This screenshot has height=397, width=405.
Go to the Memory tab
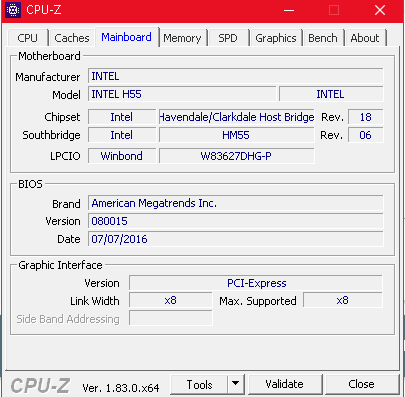pyautogui.click(x=182, y=38)
